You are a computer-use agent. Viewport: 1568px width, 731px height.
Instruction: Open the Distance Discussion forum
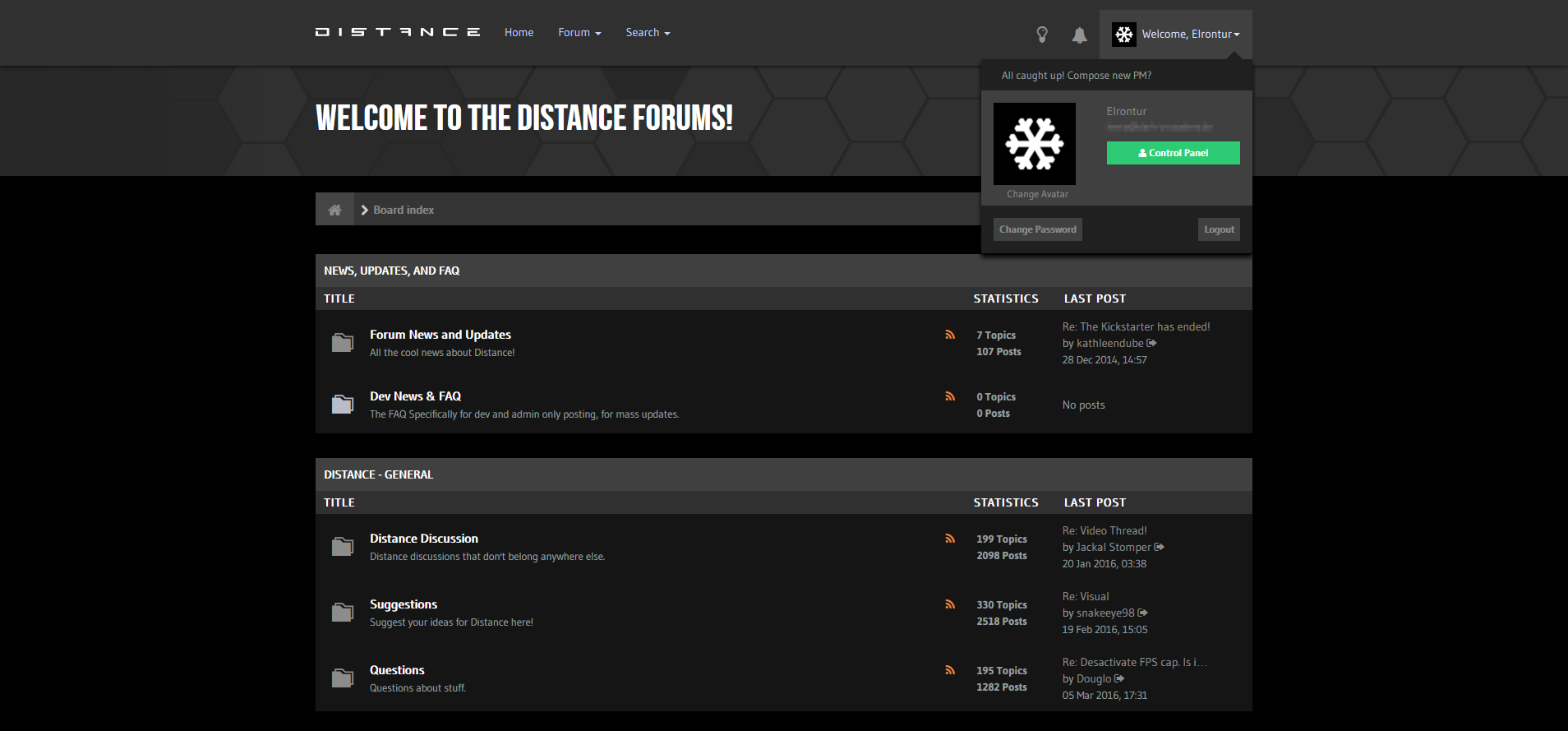click(x=424, y=539)
